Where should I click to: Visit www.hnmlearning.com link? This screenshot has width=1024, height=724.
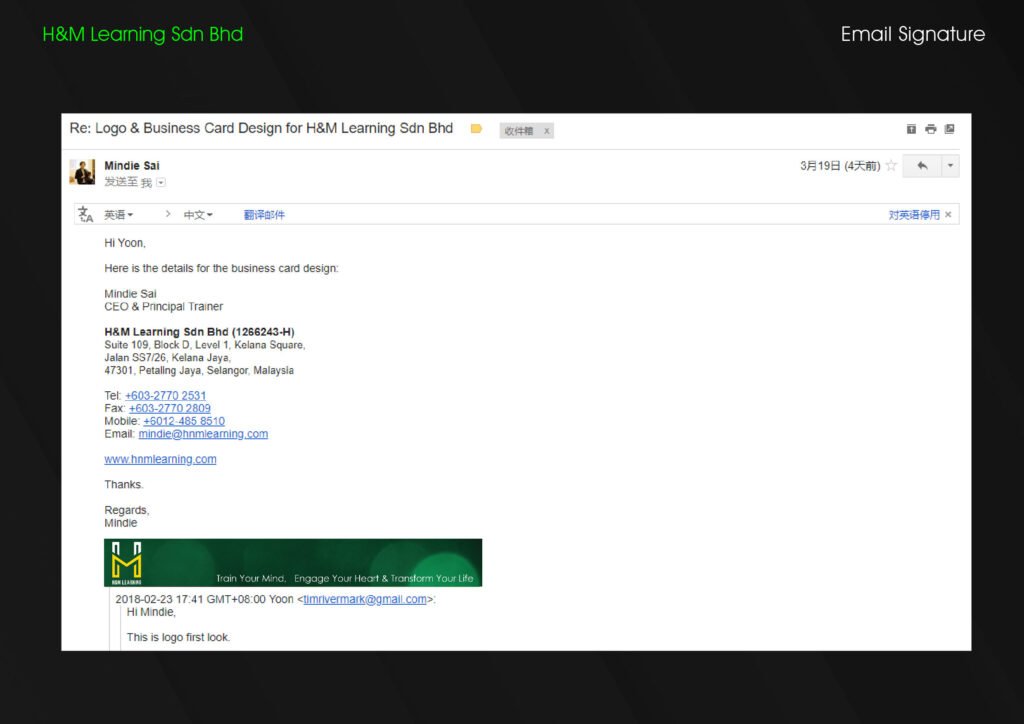[x=160, y=459]
